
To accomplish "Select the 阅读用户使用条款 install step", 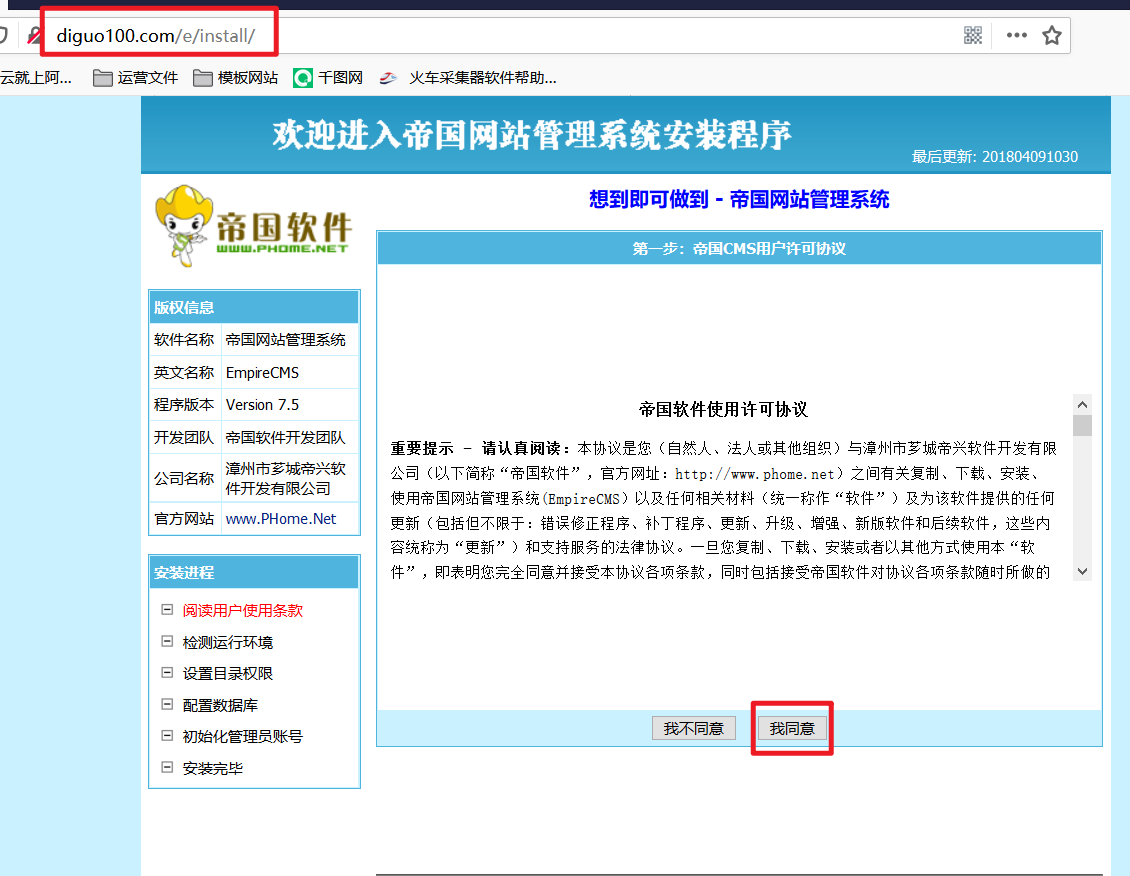I will coord(243,610).
